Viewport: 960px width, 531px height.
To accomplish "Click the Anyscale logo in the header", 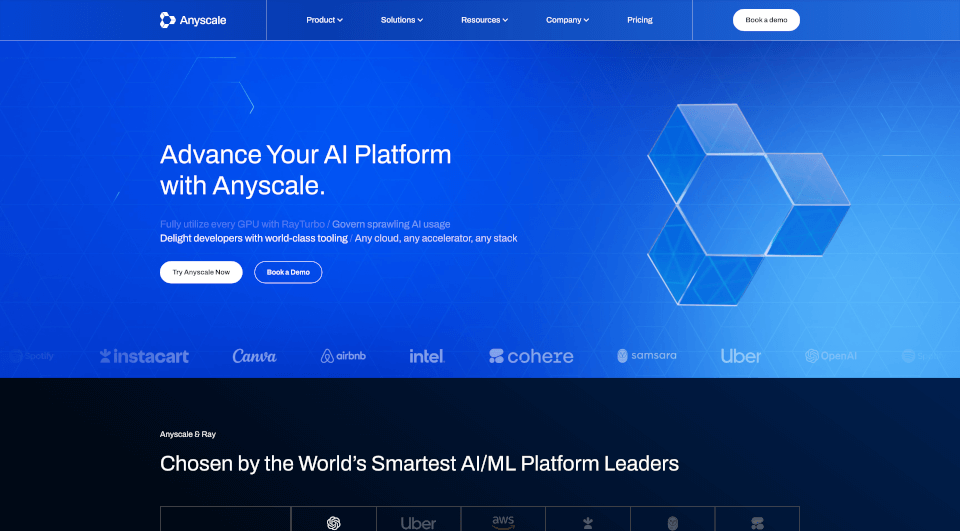I will [193, 20].
